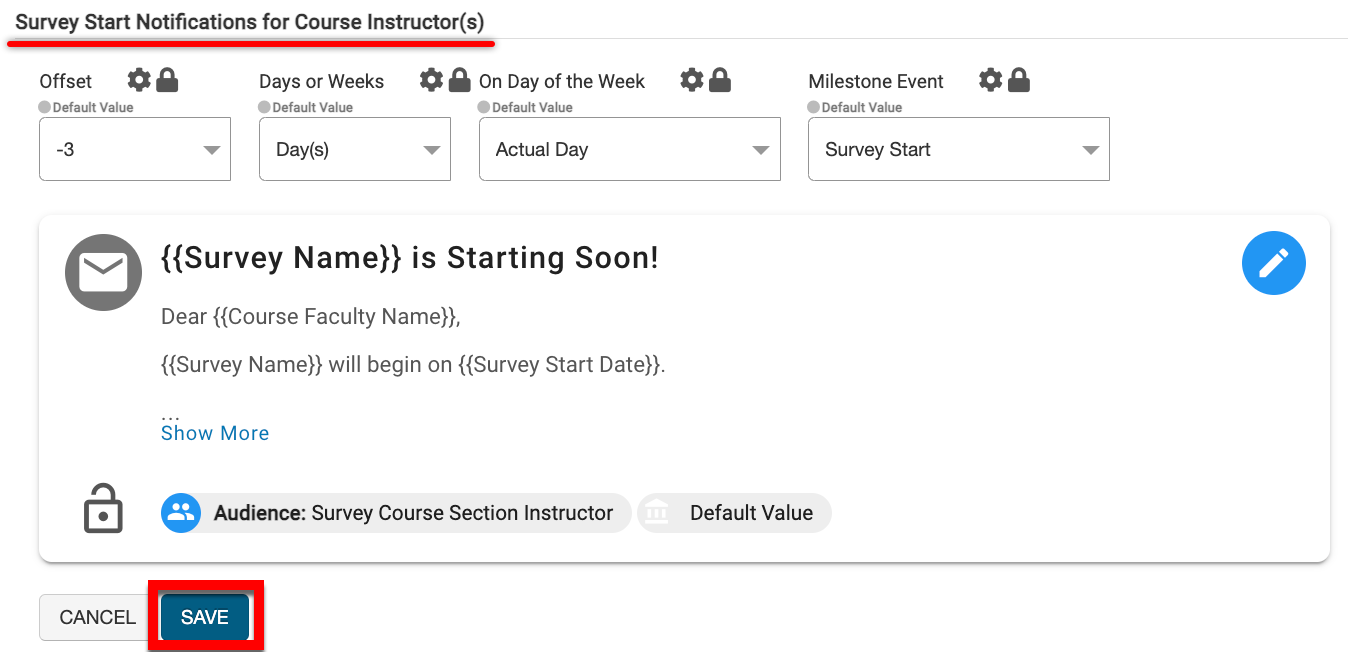Click lock icon beside Days or Weeks
The image size is (1348, 652).
pos(459,81)
